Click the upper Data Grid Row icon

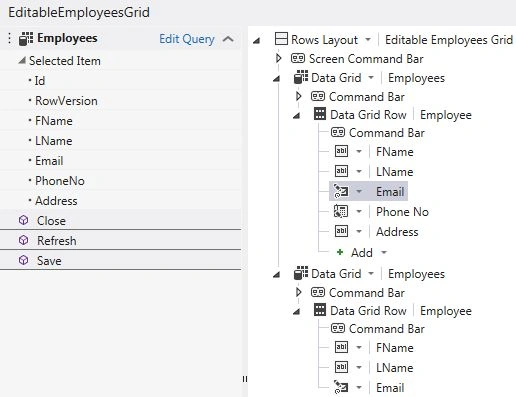(320, 114)
